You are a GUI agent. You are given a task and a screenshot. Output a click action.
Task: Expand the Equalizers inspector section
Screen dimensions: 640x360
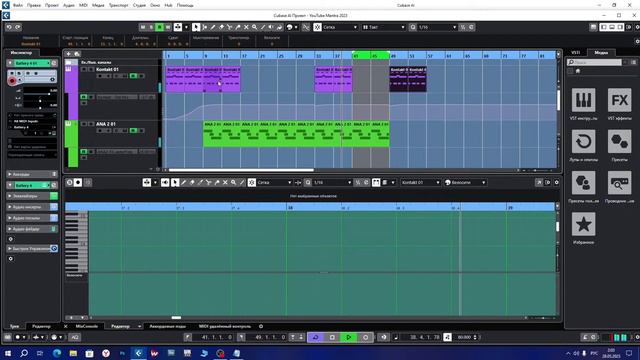pyautogui.click(x=32, y=196)
